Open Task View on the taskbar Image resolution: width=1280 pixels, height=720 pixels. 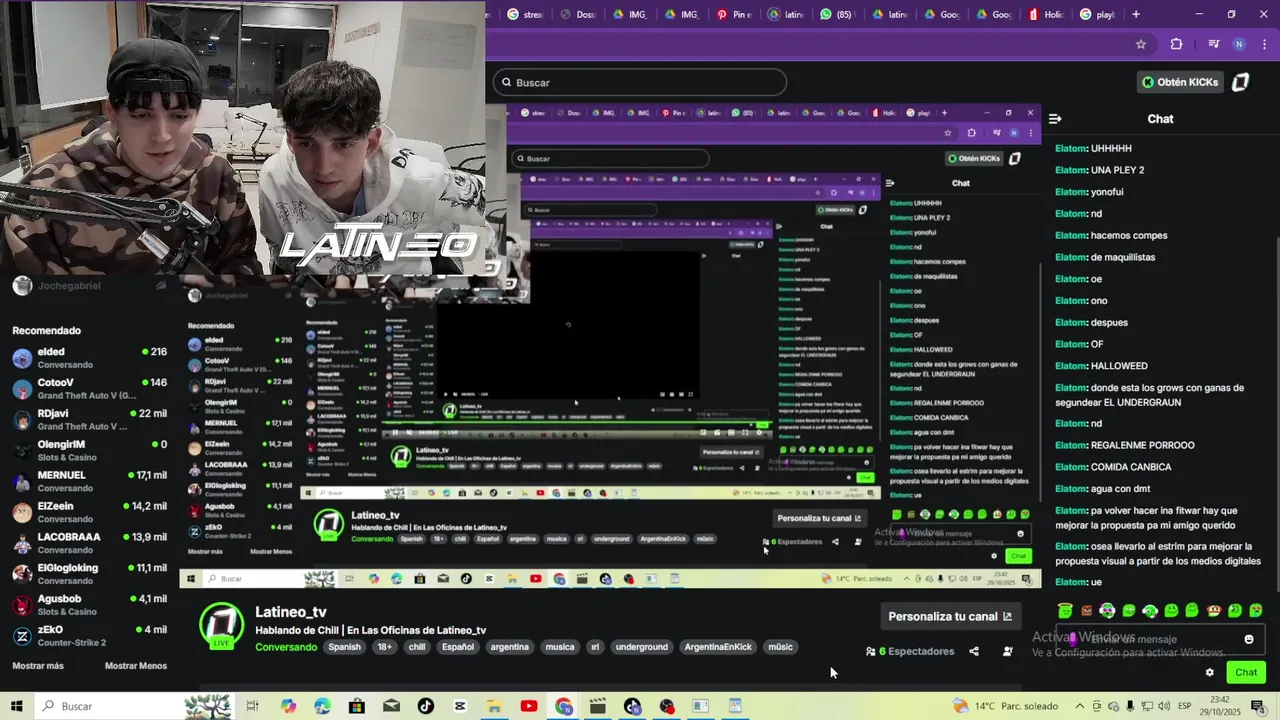pos(253,706)
